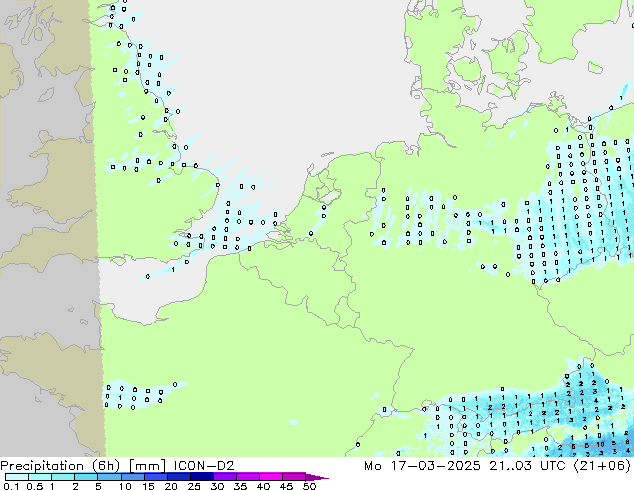The width and height of the screenshot is (634, 490).
Task: Click the 15–20 mm legend color swatch
Action: [155, 477]
